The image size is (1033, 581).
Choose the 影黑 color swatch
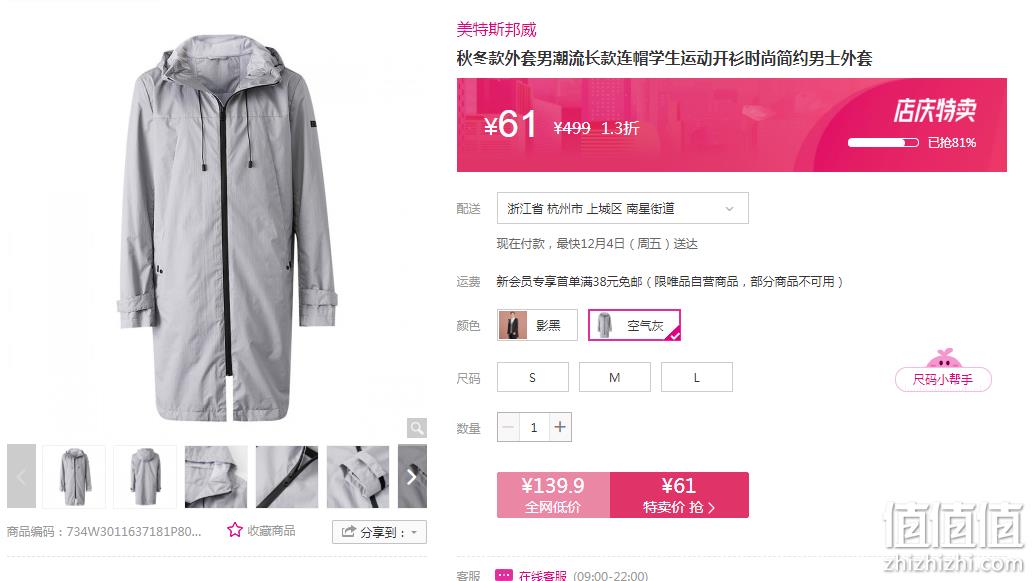click(537, 325)
